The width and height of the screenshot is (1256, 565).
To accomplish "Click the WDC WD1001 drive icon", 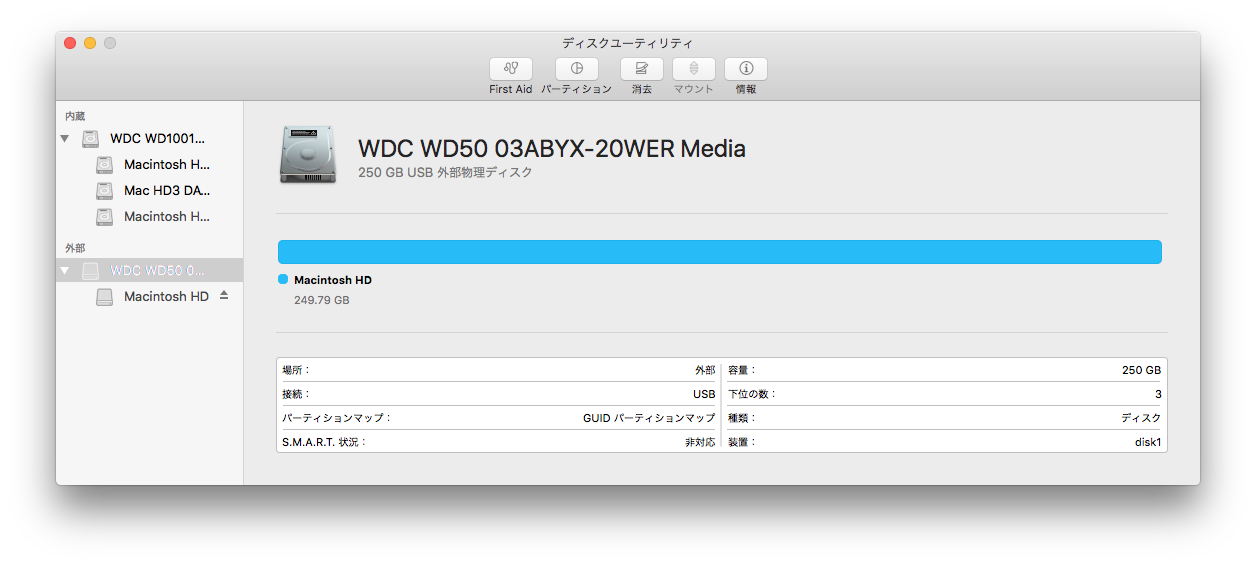I will (x=91, y=139).
